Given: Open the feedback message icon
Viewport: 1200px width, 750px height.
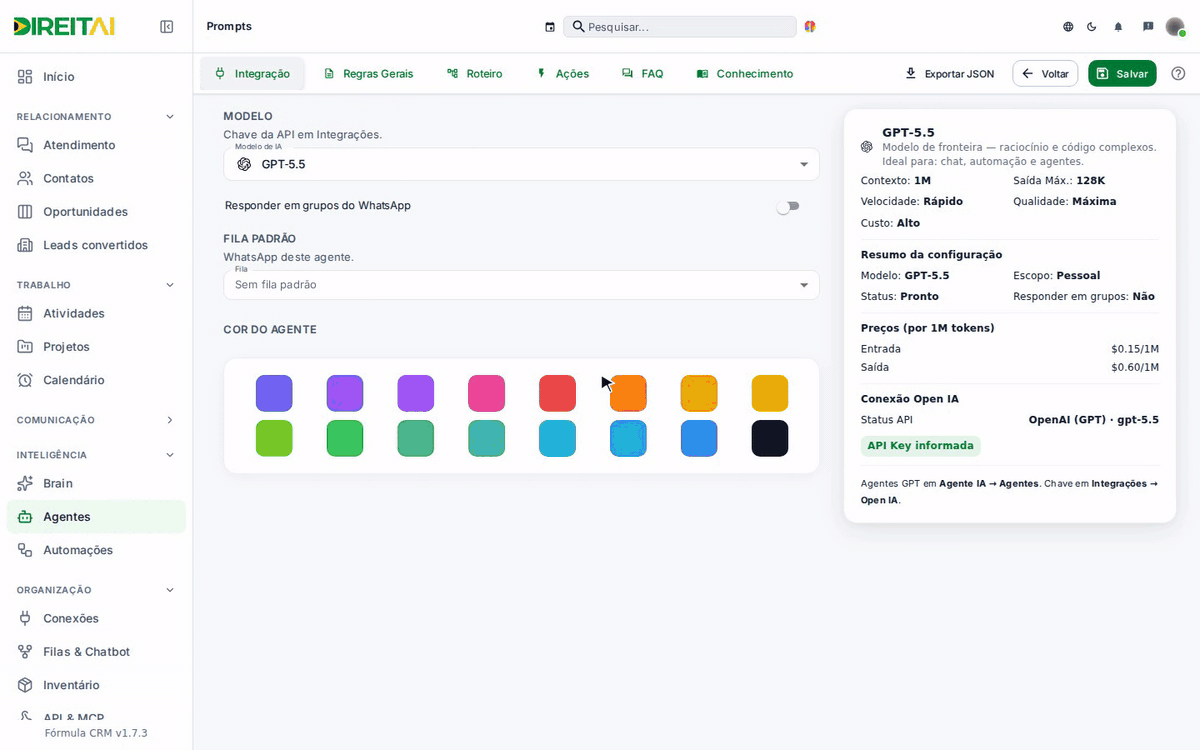Looking at the screenshot, I should pyautogui.click(x=1148, y=27).
